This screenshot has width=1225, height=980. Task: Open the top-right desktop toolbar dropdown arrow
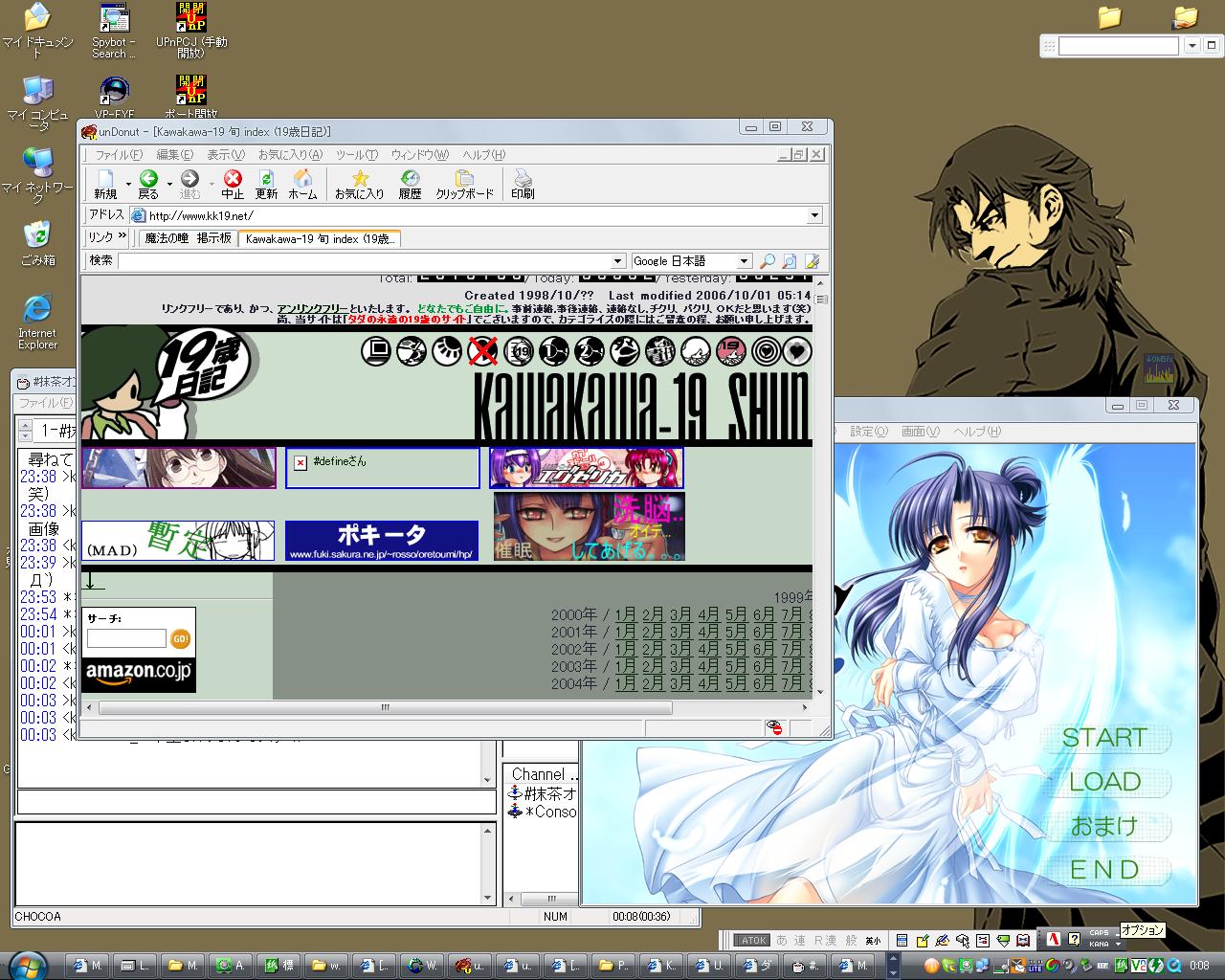coord(1192,46)
